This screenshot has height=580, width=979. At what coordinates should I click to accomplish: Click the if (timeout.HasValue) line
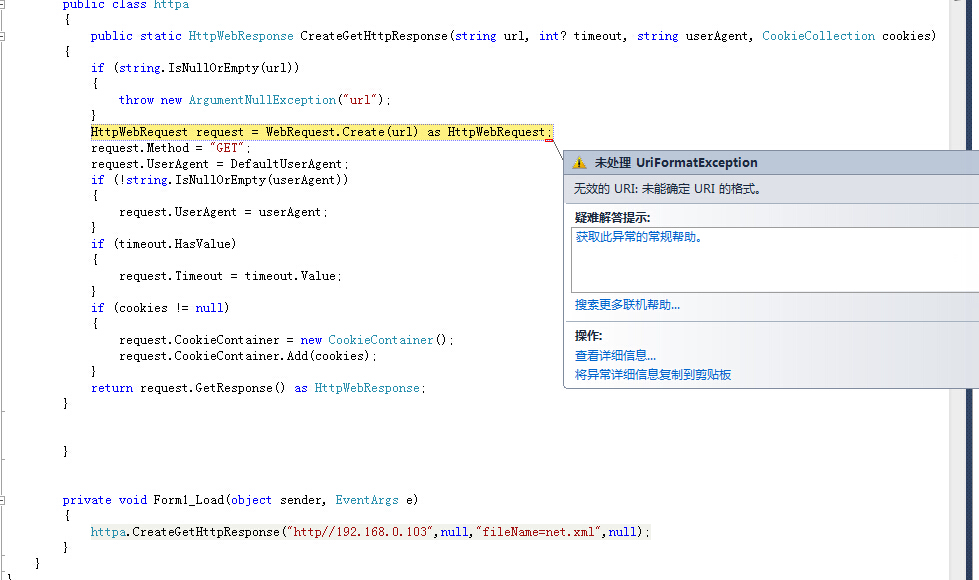(164, 244)
